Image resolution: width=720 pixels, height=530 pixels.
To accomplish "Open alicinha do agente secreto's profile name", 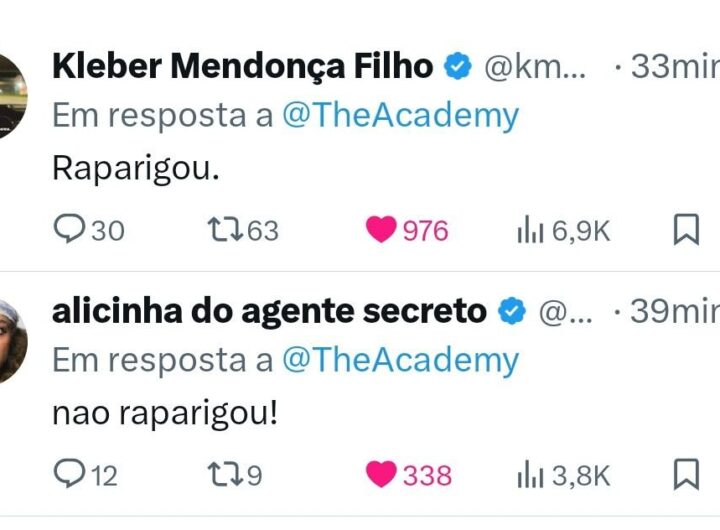I will coord(270,311).
